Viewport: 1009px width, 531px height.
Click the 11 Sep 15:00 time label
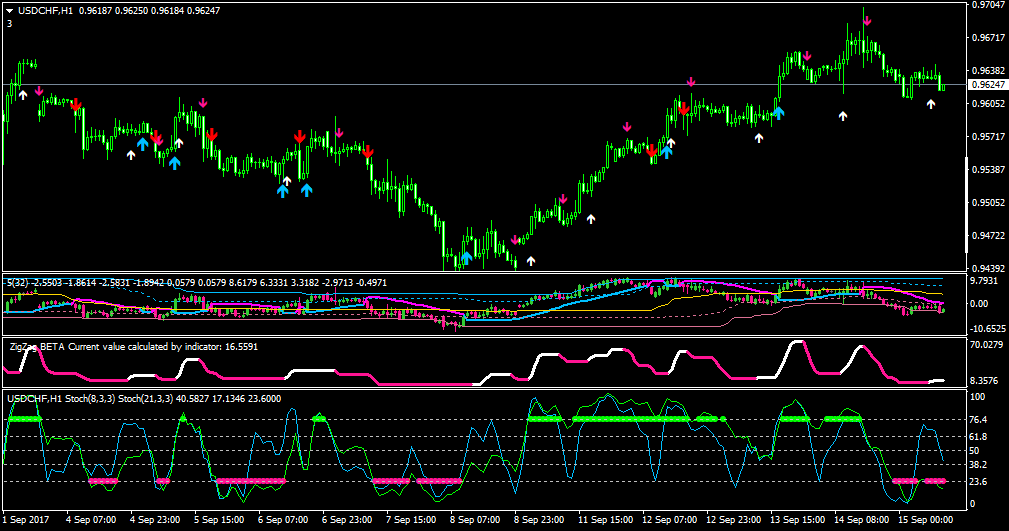click(606, 519)
